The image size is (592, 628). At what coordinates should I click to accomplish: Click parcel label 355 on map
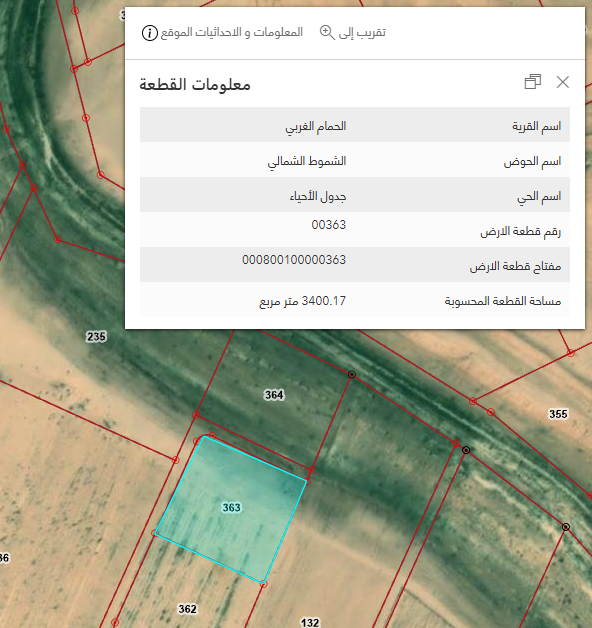pyautogui.click(x=558, y=414)
